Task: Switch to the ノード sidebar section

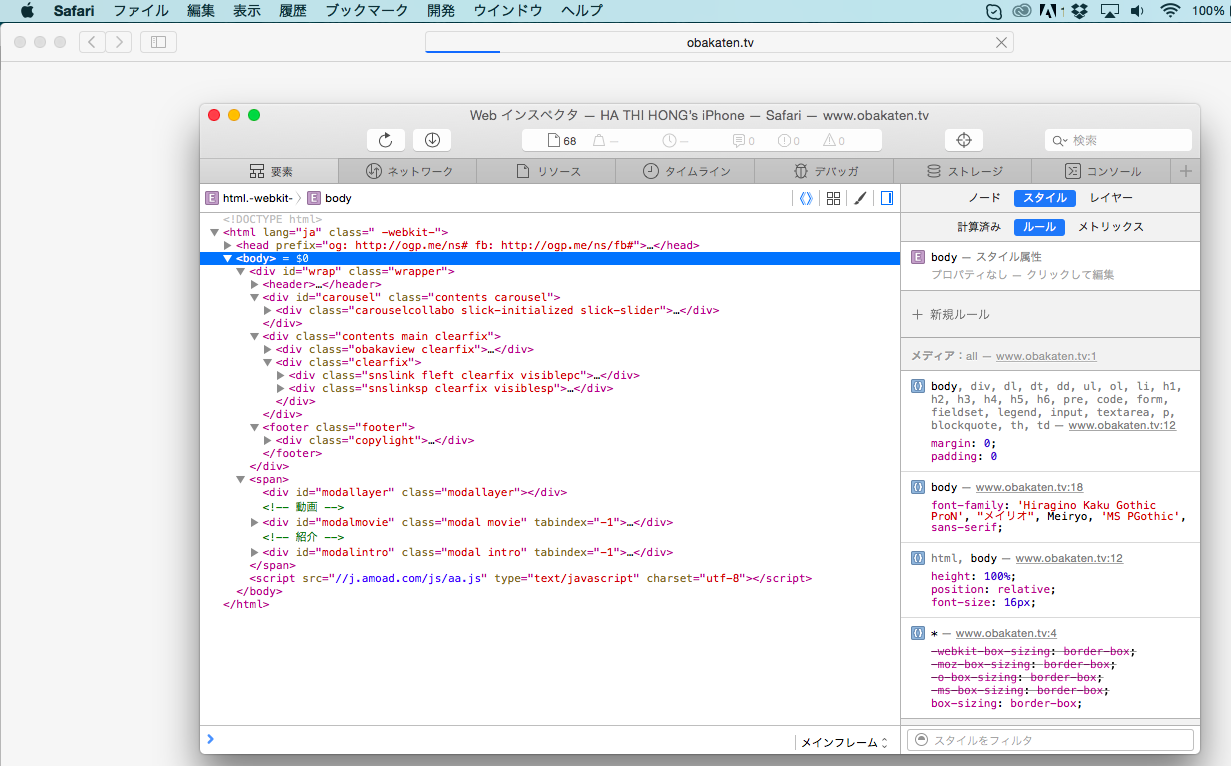Action: [x=985, y=198]
